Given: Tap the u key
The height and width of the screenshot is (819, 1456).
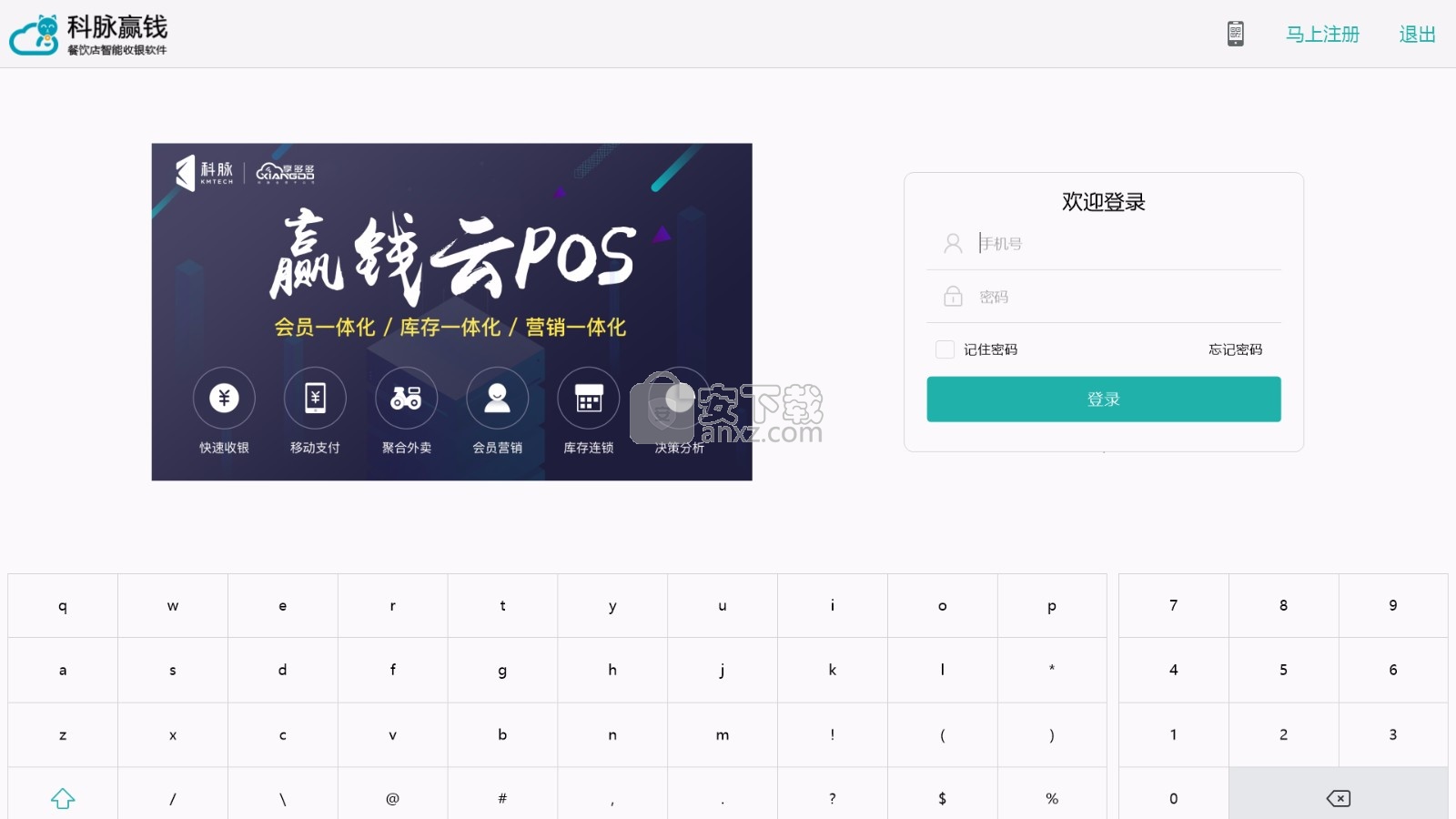Looking at the screenshot, I should pyautogui.click(x=723, y=606).
